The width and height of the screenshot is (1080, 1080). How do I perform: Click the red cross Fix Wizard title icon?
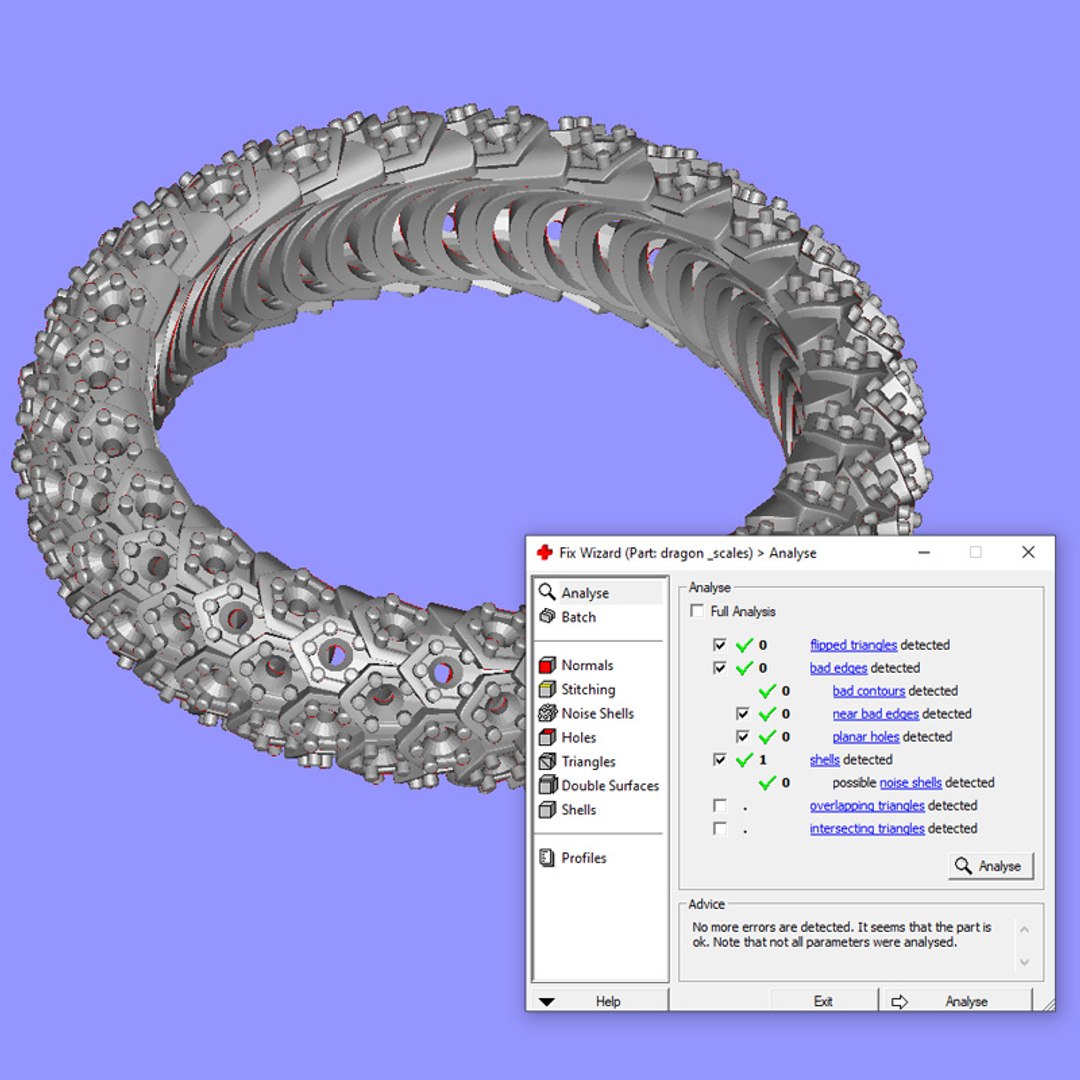(x=544, y=552)
